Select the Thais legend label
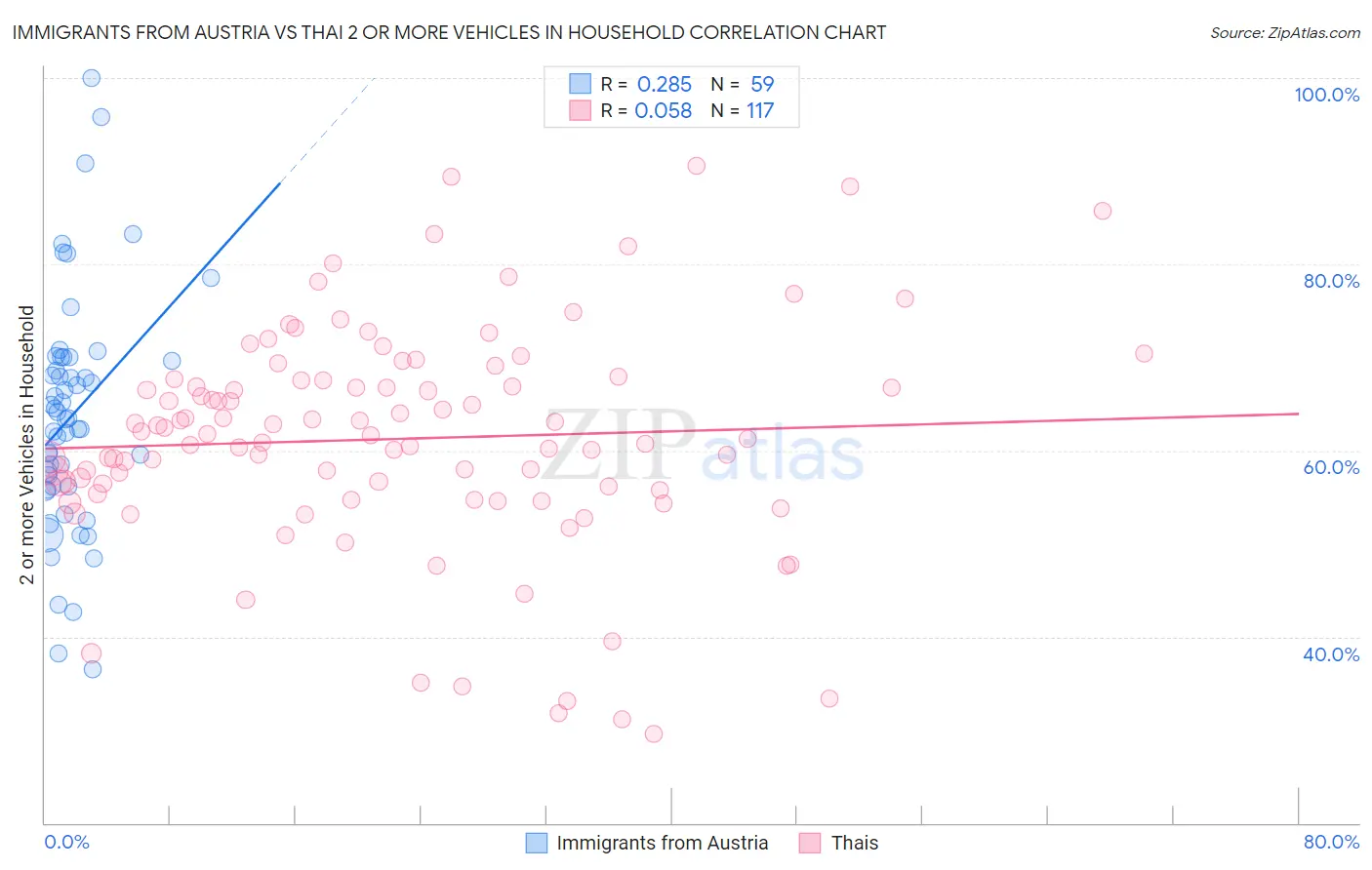The height and width of the screenshot is (870, 1372). pos(855,843)
